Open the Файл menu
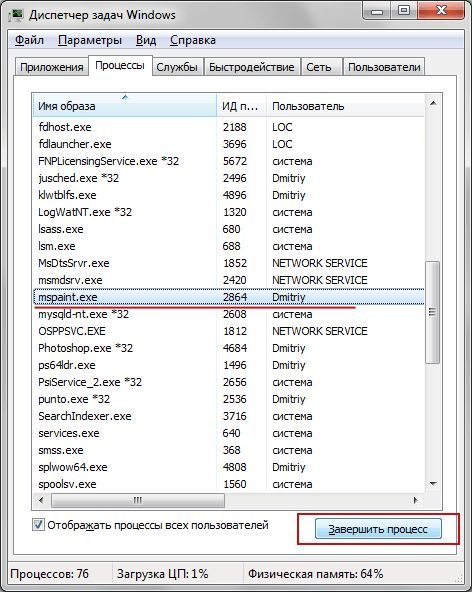Image resolution: width=472 pixels, height=592 pixels. coord(29,40)
